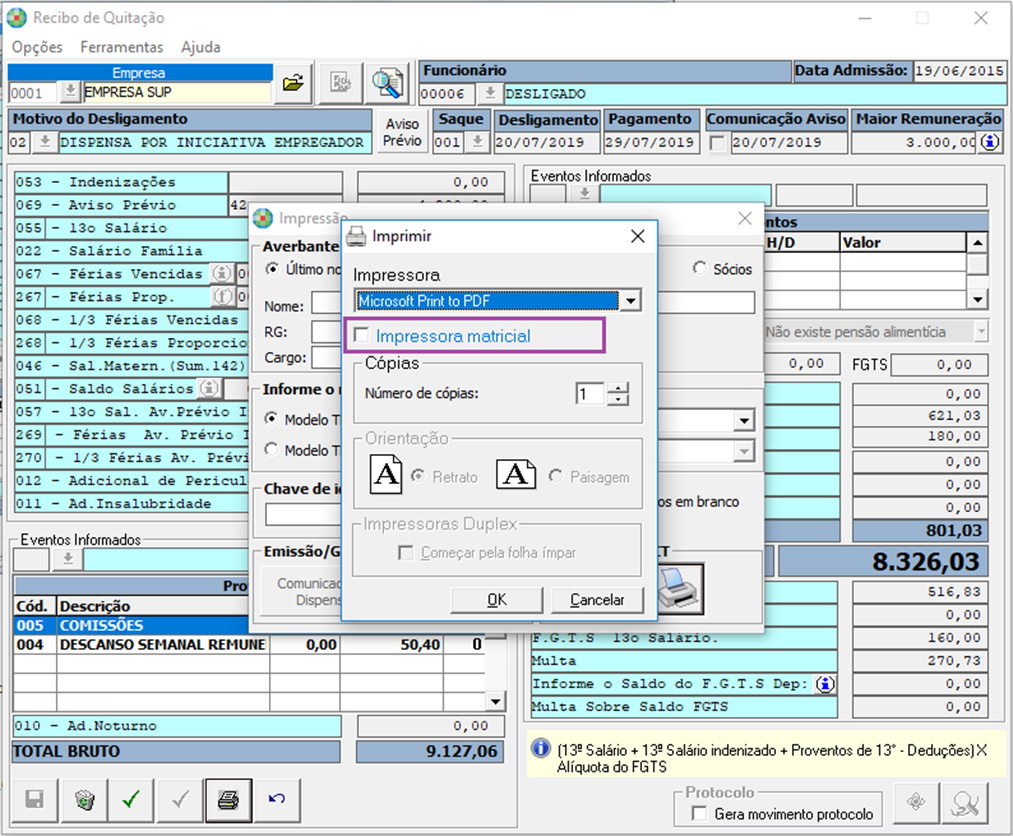Open Motivo do Desligamento lookup arrow

coord(45,141)
